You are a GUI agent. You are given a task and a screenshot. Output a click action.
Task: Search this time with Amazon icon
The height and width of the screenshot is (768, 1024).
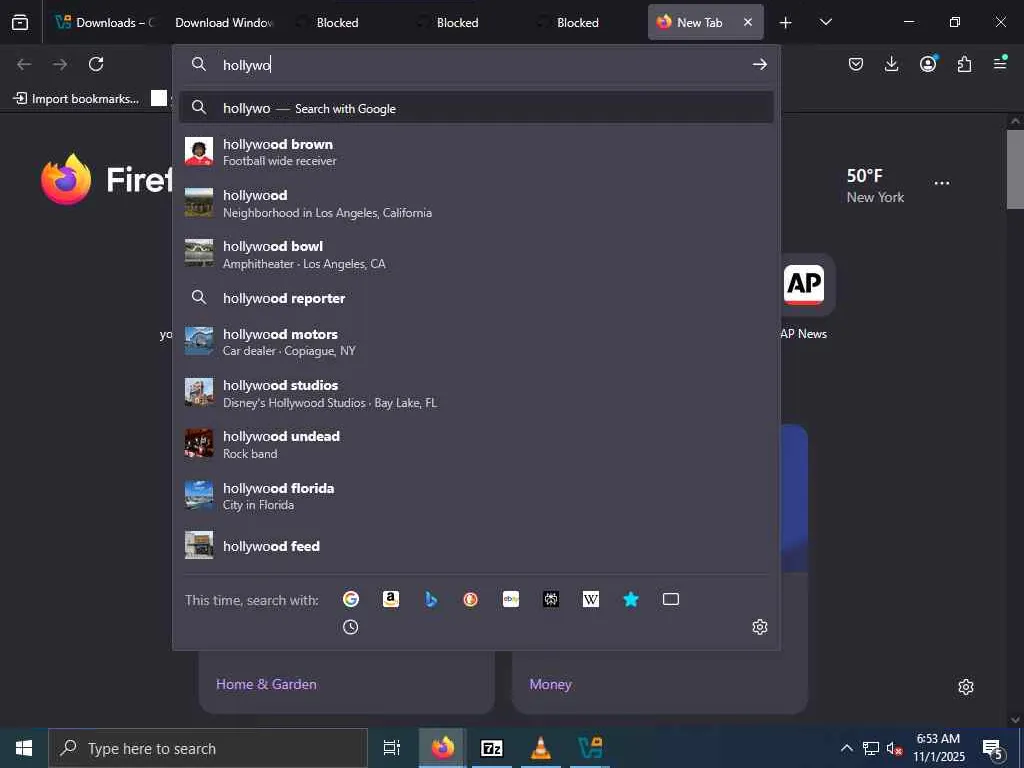(x=391, y=599)
